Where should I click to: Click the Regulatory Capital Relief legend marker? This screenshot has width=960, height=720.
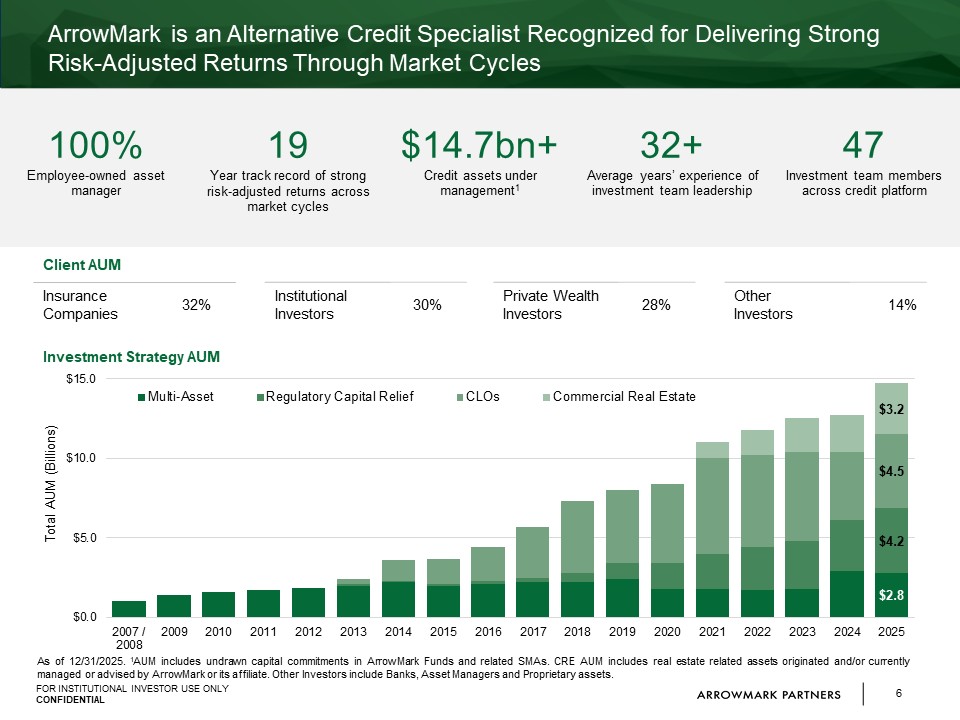click(x=259, y=397)
